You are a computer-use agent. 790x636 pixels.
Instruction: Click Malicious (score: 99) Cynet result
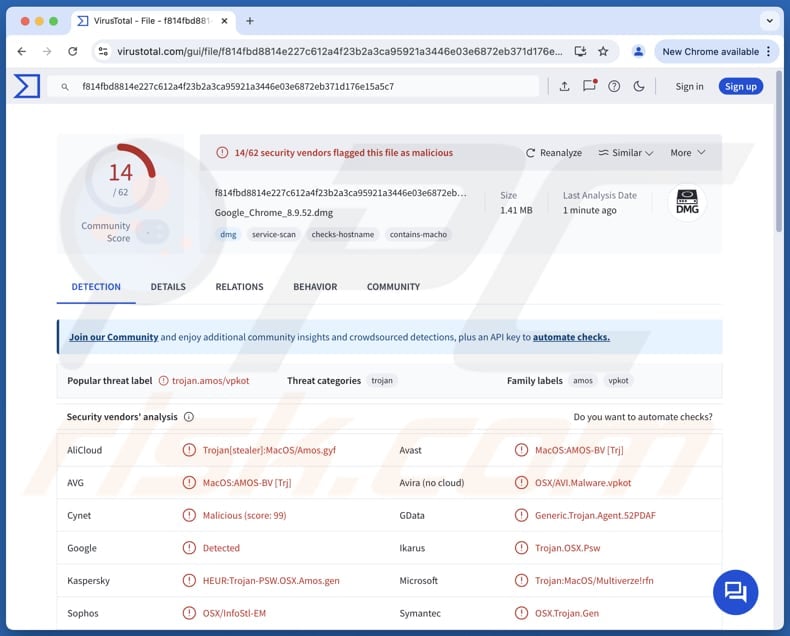[244, 515]
